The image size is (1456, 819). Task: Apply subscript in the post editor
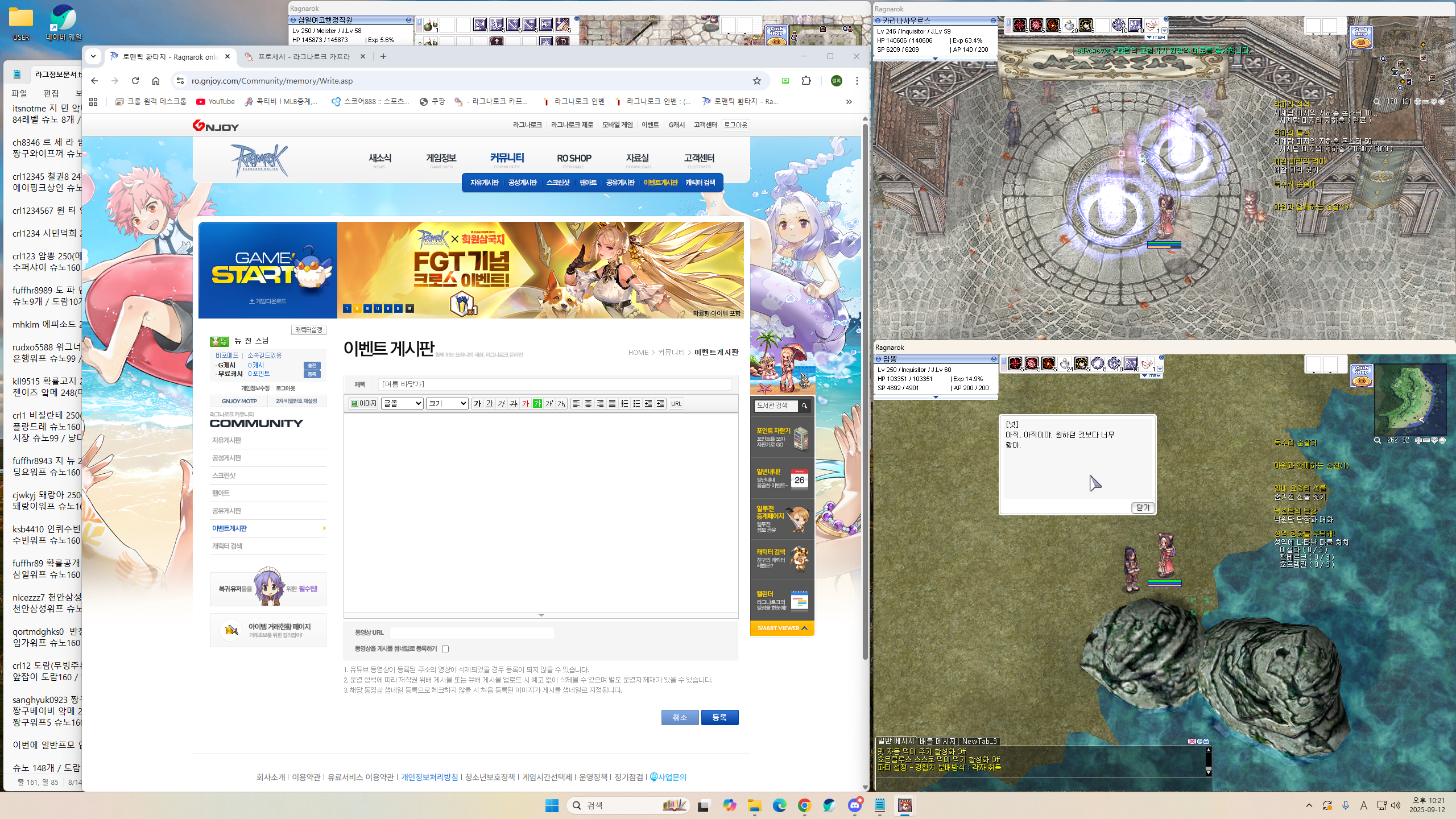(x=561, y=403)
